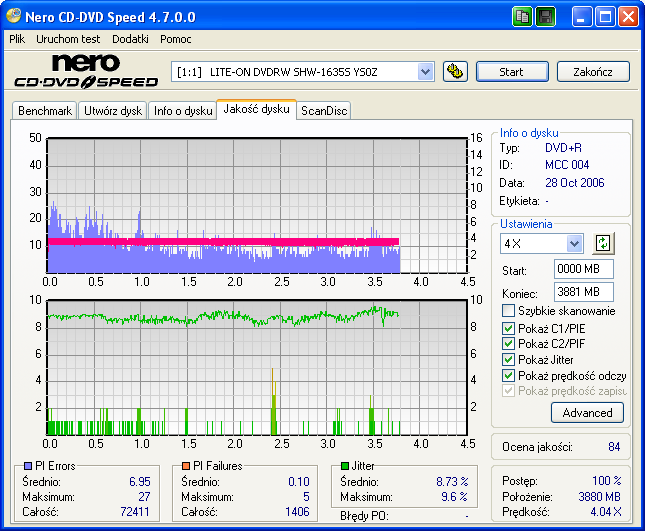Click the Start button

[512, 72]
